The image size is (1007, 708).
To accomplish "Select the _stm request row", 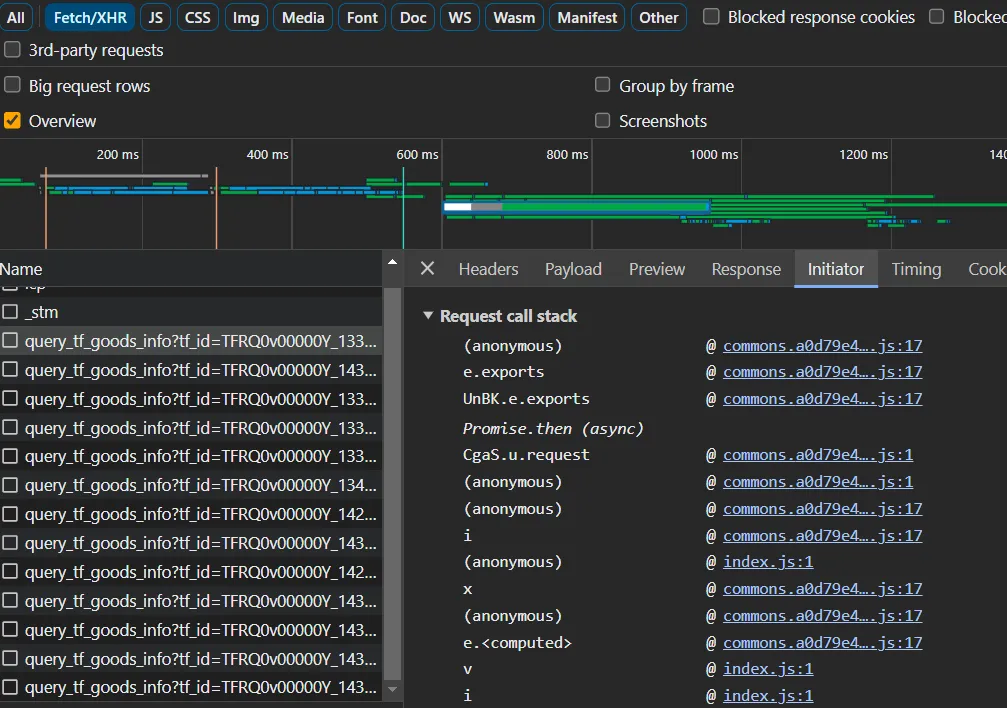I will 191,312.
